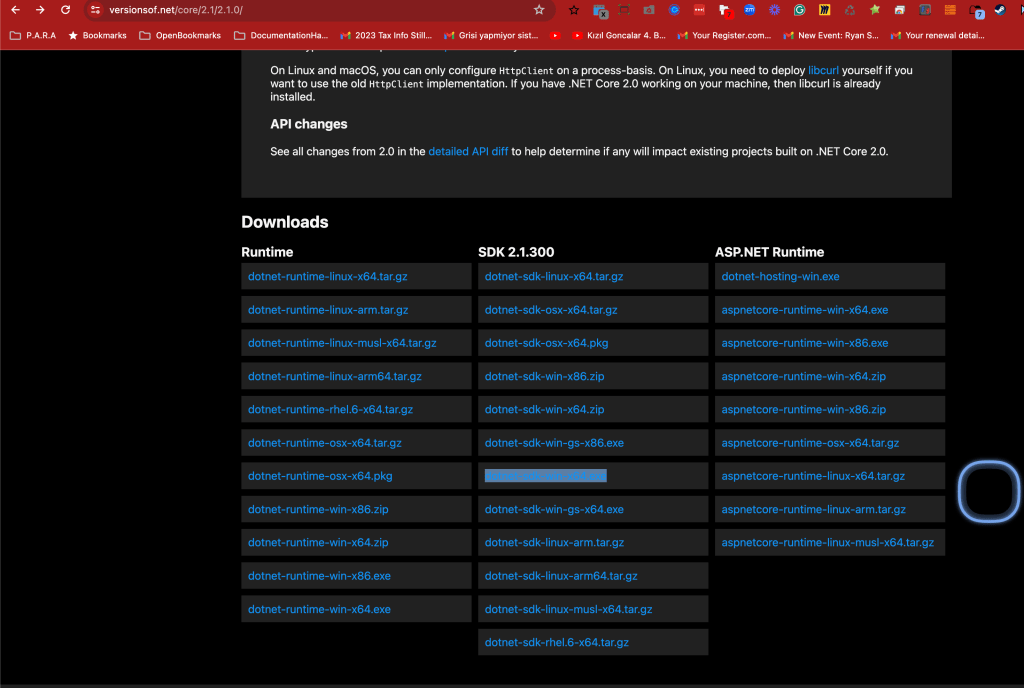Click the grey recycle arrows extension
Image resolution: width=1024 pixels, height=688 pixels.
point(850,10)
